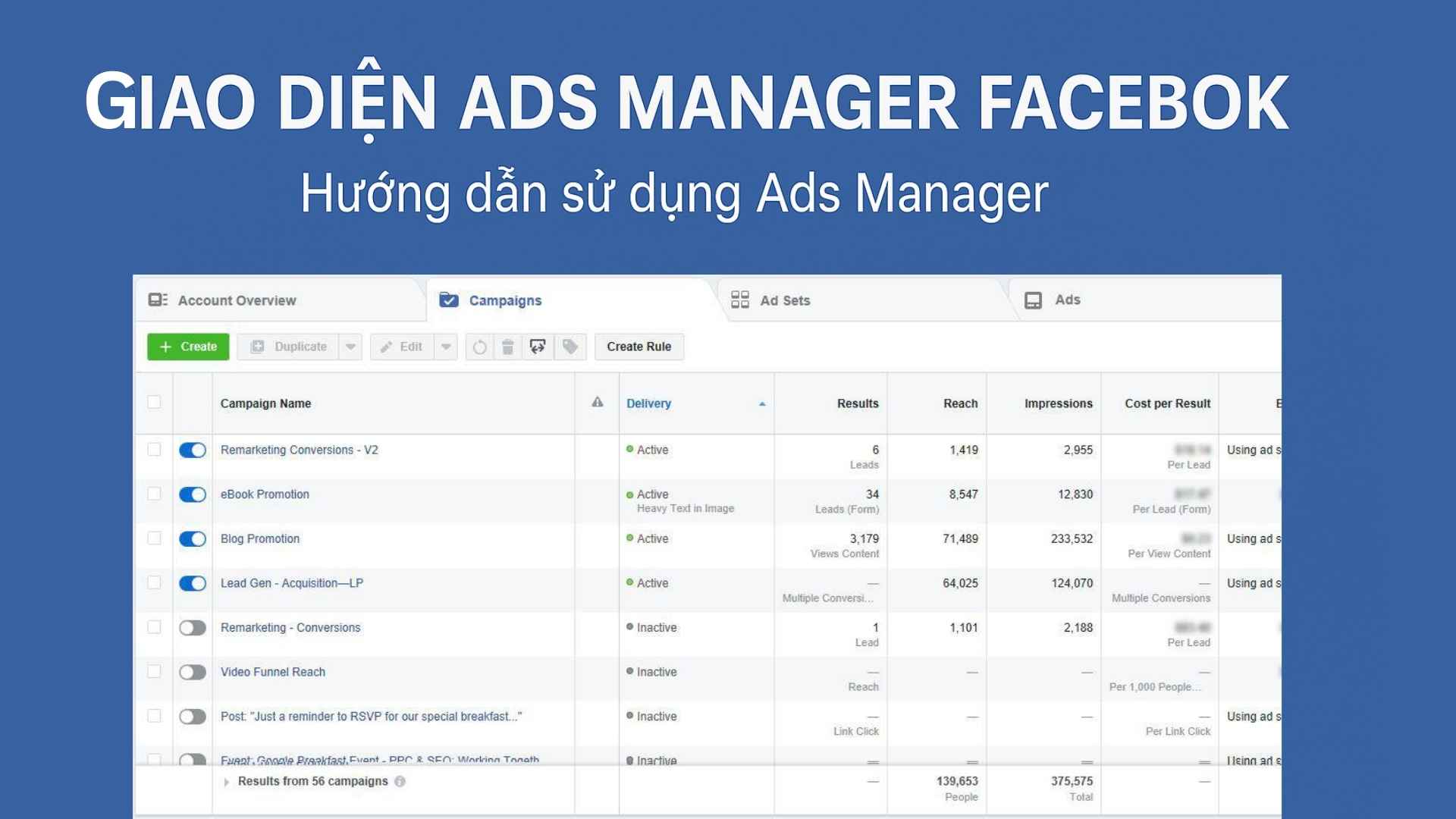The height and width of the screenshot is (819, 1456).
Task: Click the Ads tab icon
Action: click(x=1033, y=300)
